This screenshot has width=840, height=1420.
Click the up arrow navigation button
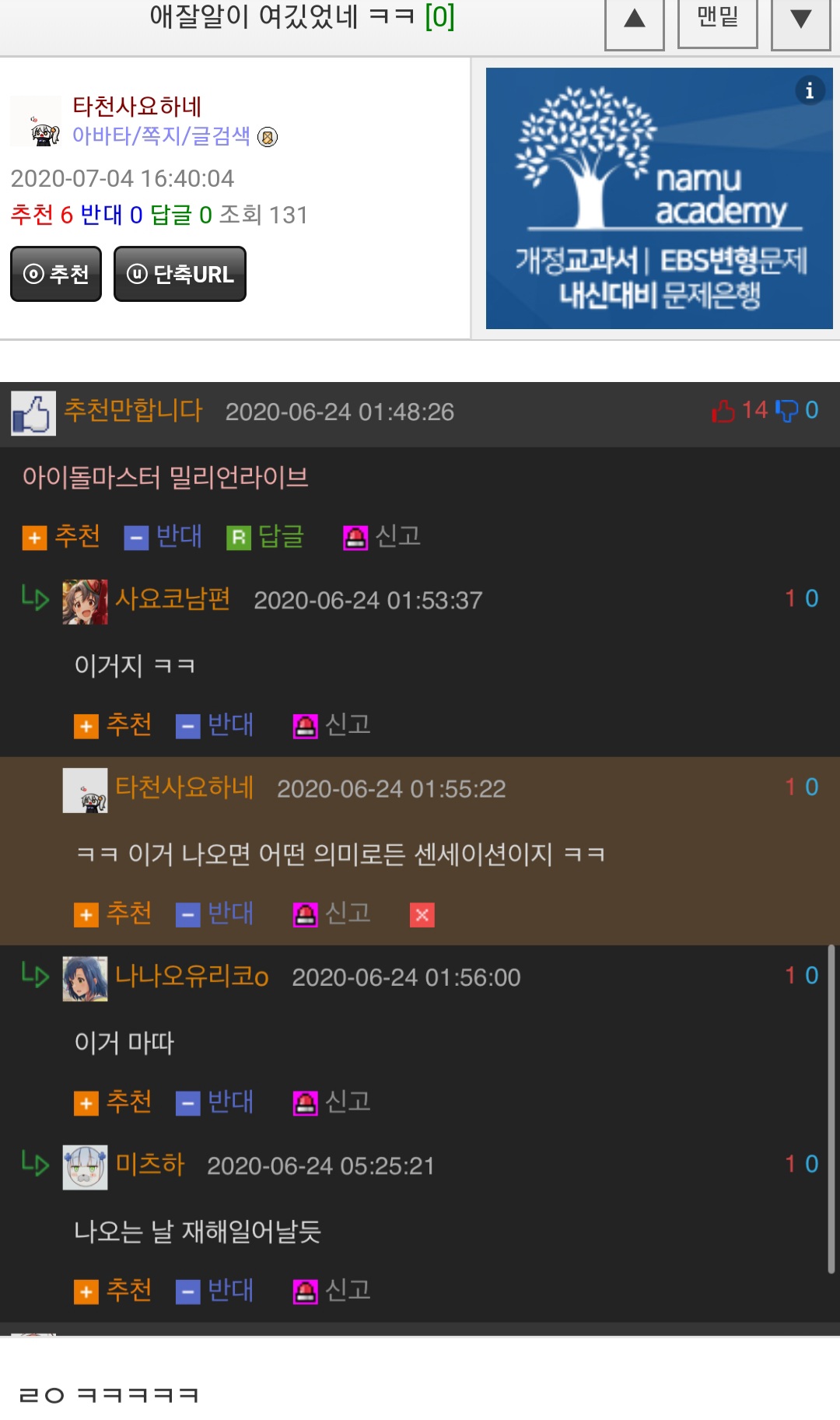click(635, 20)
